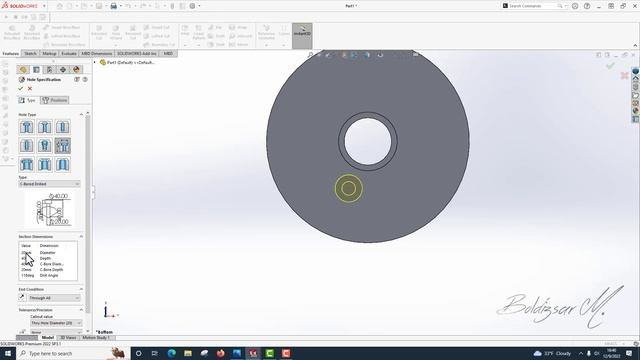
Task: Select the plain Slot hole type icon
Action: click(62, 164)
